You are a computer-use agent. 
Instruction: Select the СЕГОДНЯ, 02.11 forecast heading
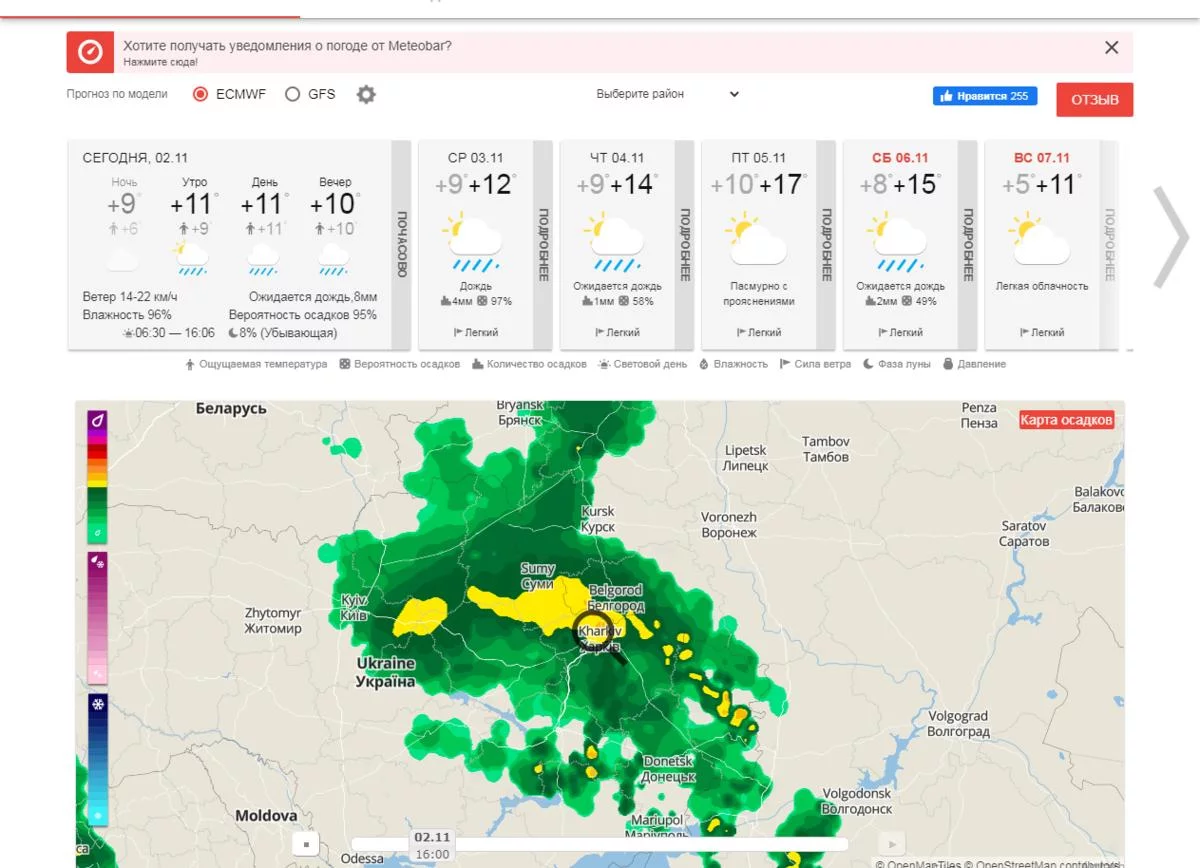(x=135, y=158)
